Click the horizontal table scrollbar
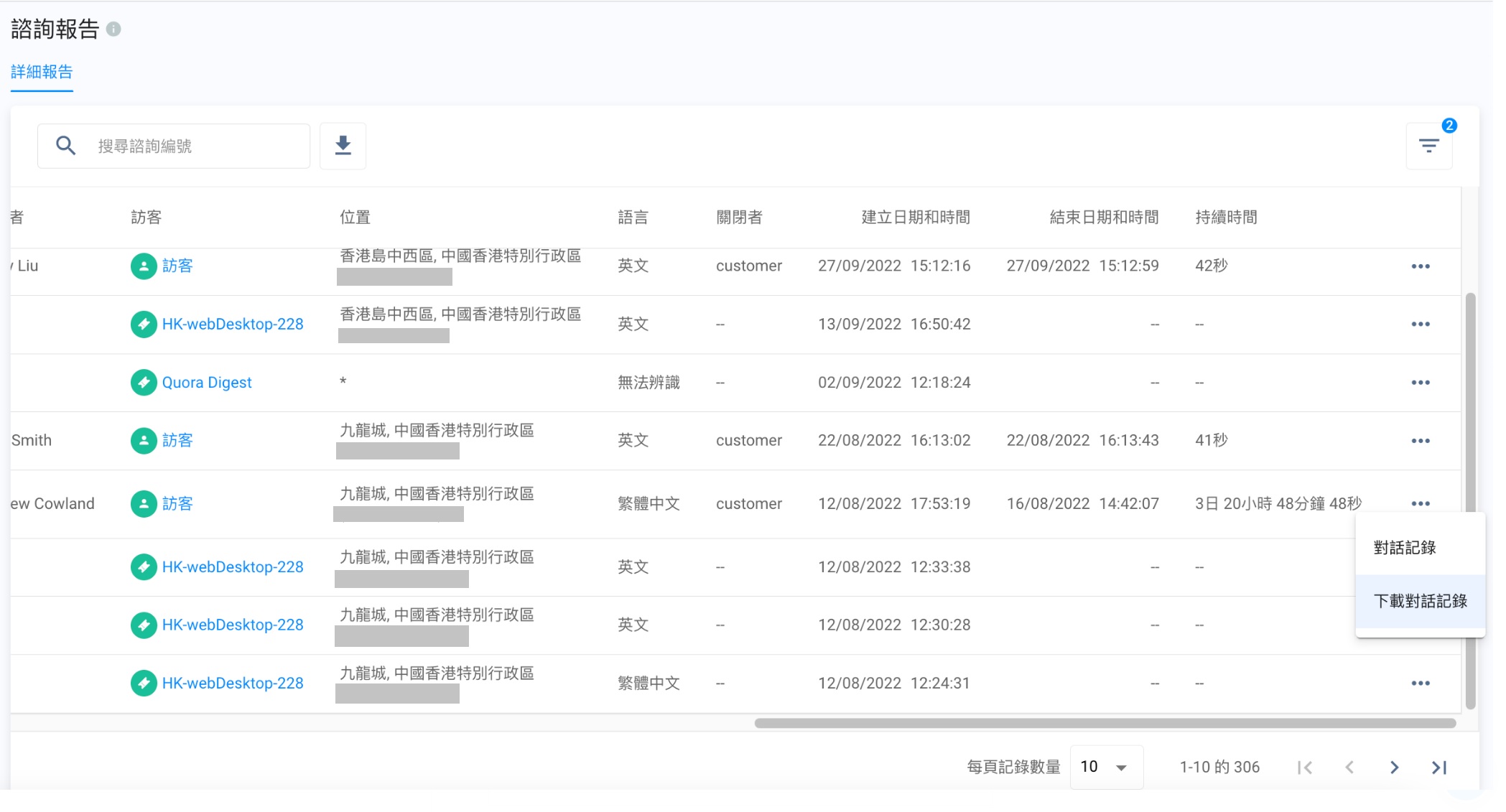The image size is (1506, 812). [1105, 723]
